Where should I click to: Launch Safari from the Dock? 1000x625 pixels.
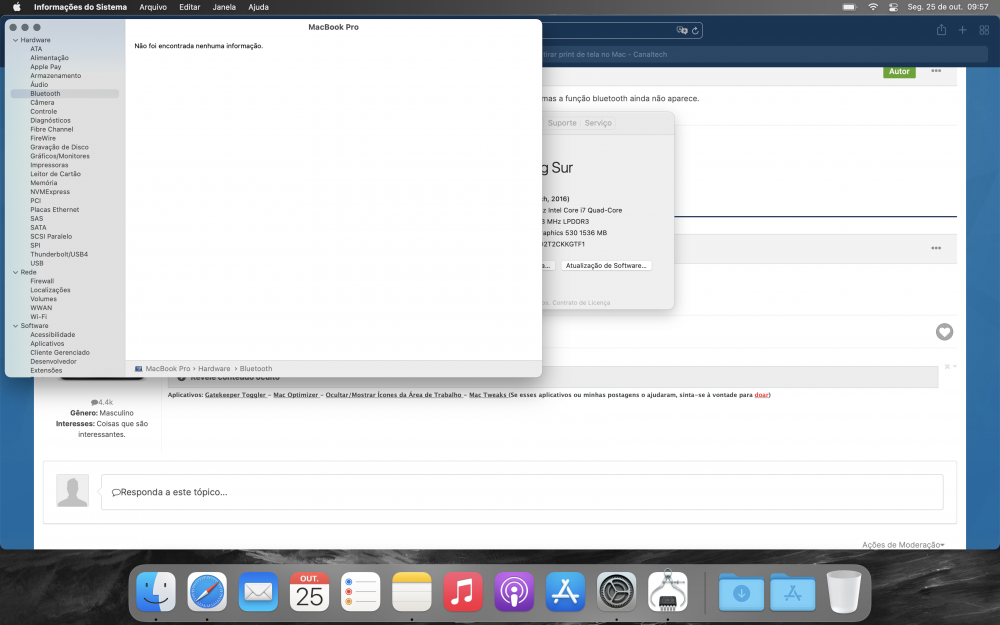[207, 591]
